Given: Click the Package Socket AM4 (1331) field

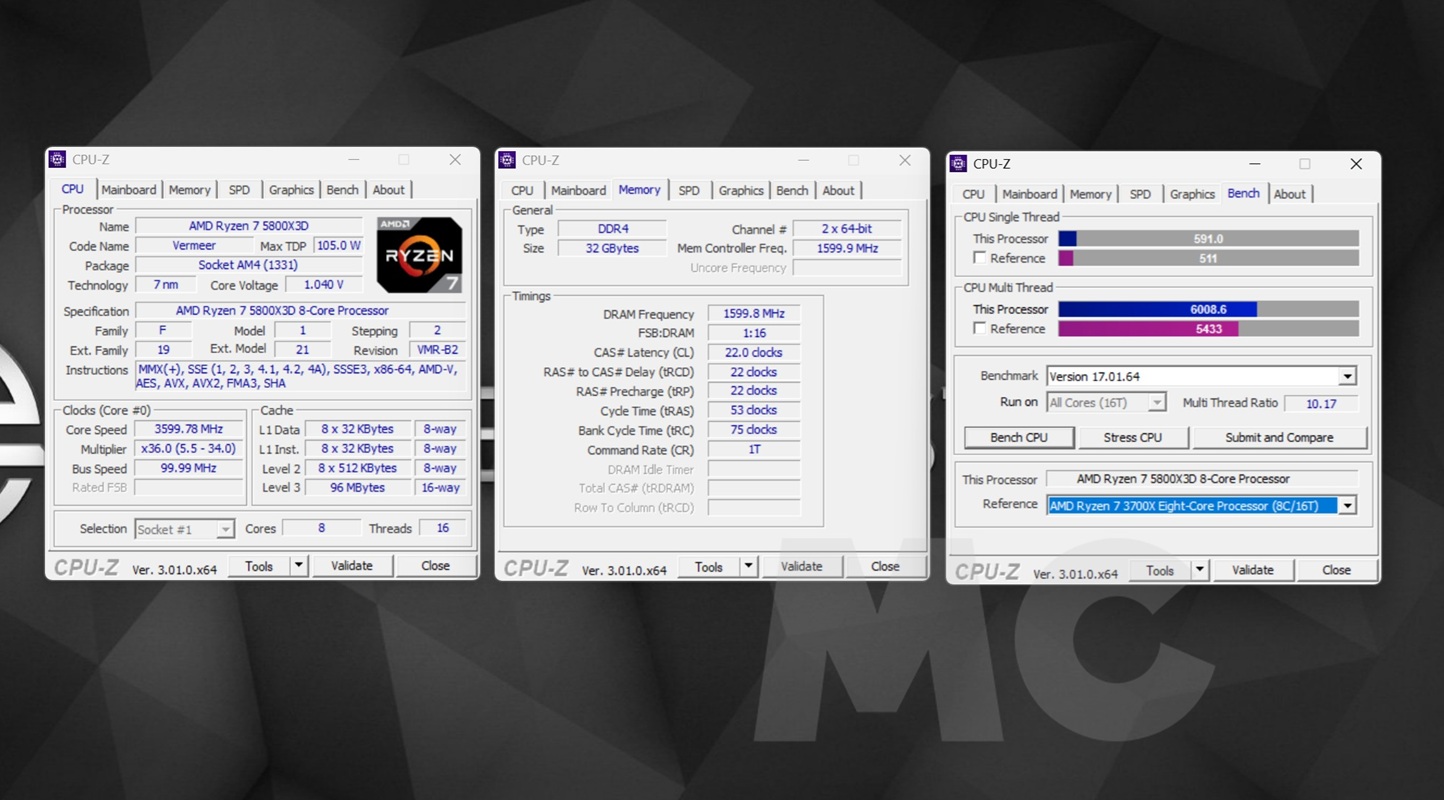Looking at the screenshot, I should tap(249, 266).
